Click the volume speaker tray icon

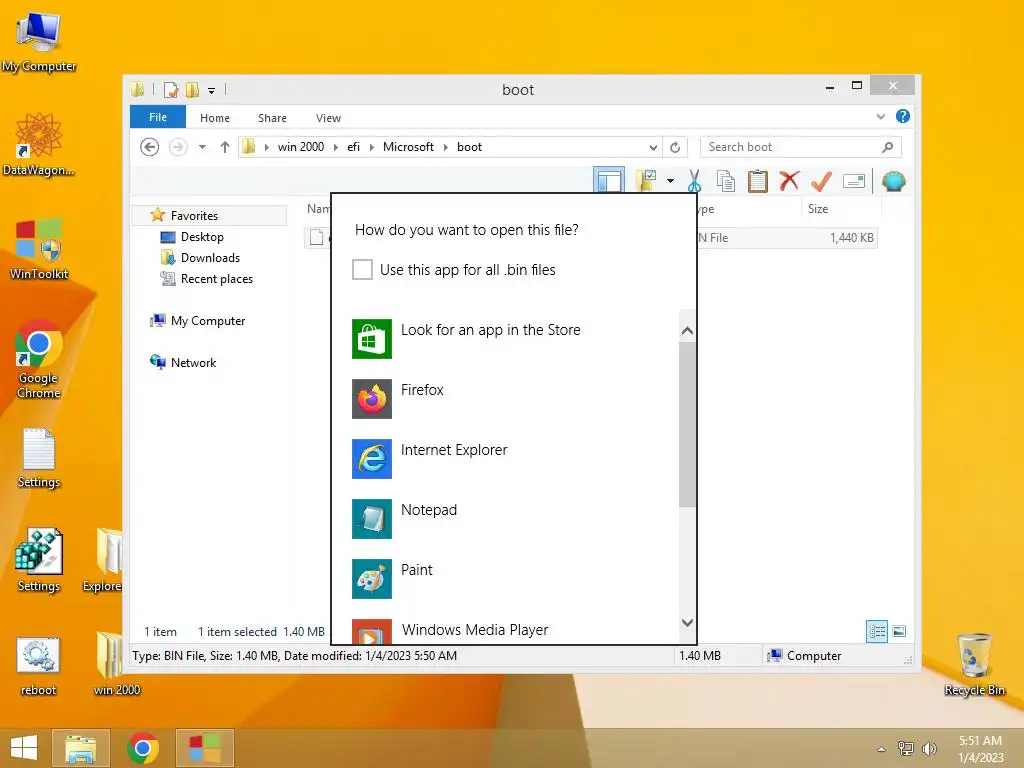(929, 749)
